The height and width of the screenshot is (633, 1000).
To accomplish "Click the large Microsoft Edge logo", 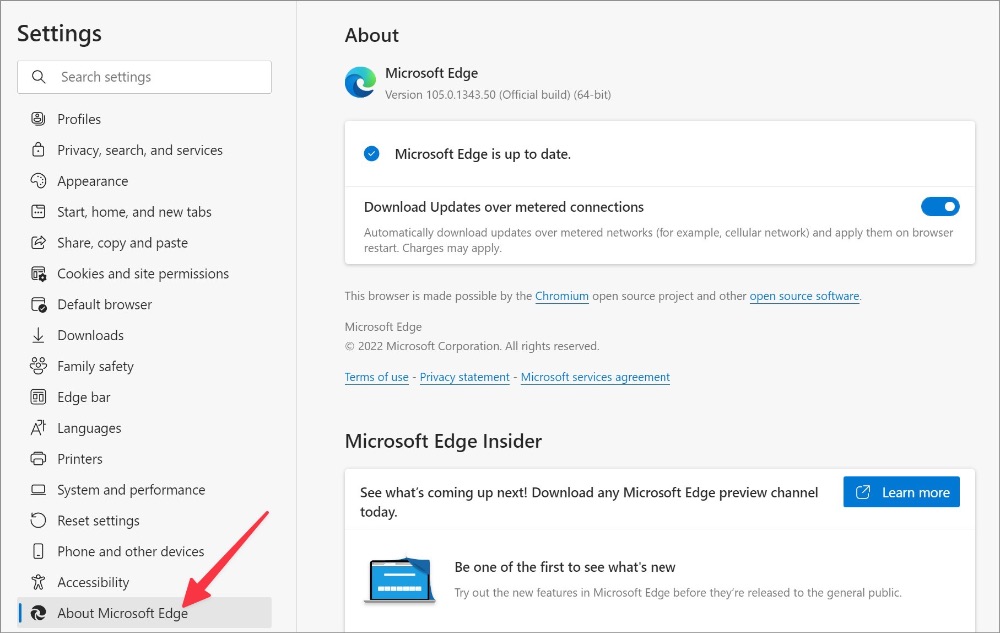I will pos(360,82).
